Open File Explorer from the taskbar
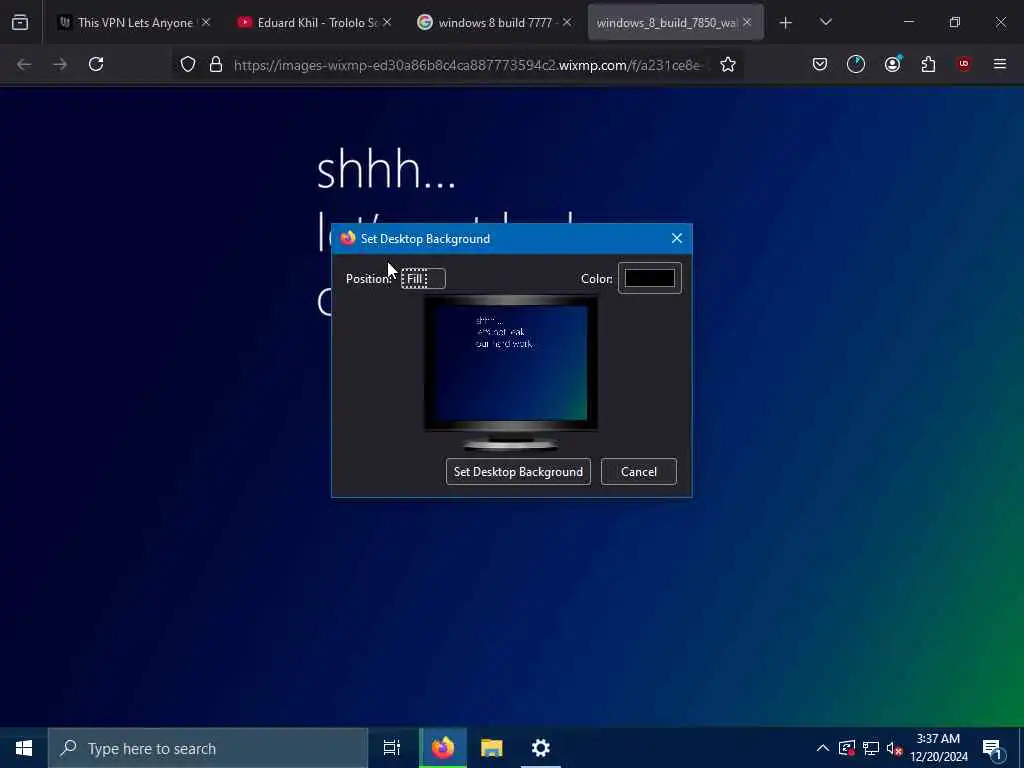Screen dimensions: 1024x768 tap(492, 748)
